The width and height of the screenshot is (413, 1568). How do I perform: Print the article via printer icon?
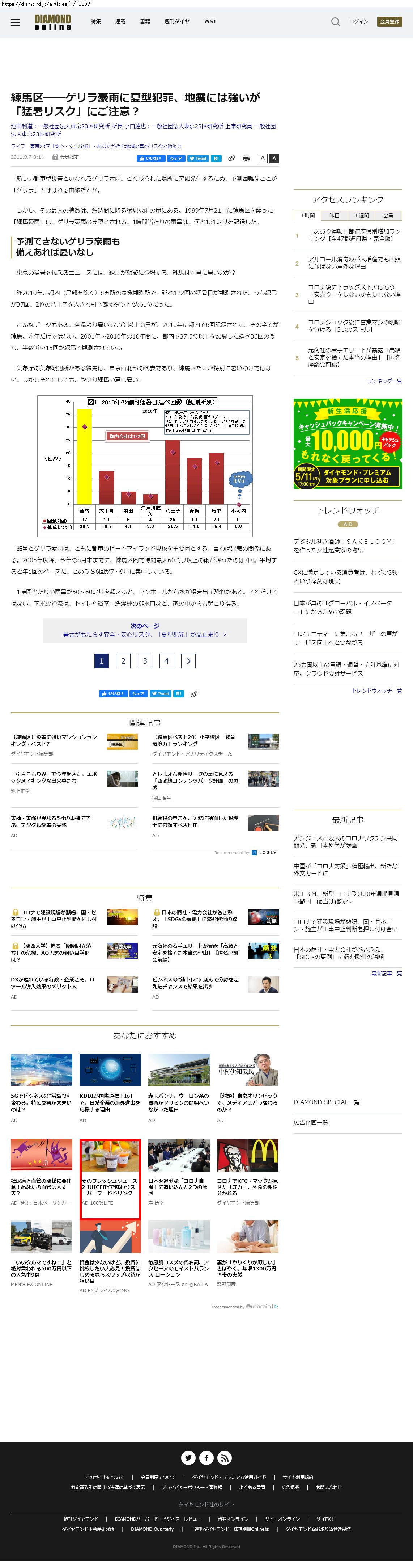point(246,158)
